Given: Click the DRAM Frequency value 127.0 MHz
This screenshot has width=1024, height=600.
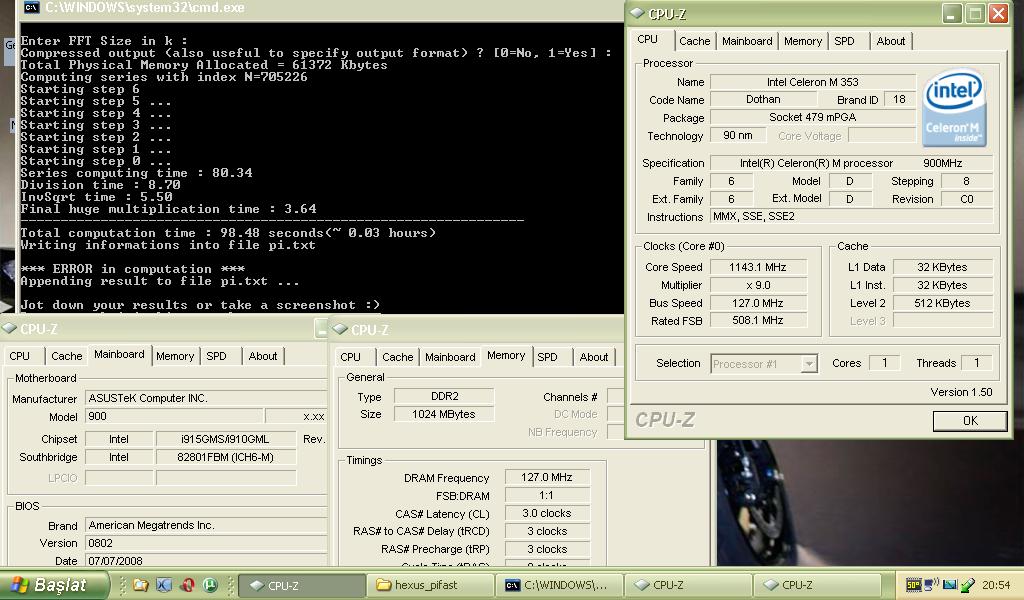Looking at the screenshot, I should [x=547, y=477].
